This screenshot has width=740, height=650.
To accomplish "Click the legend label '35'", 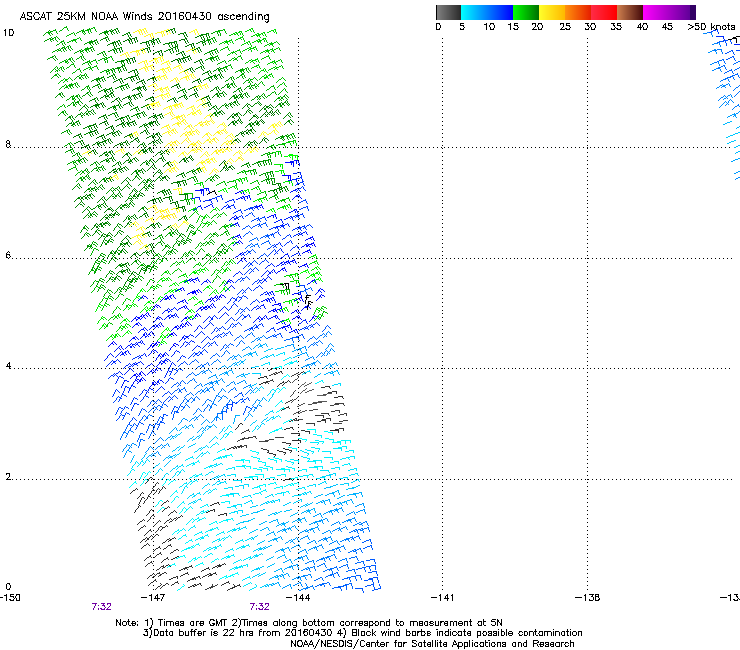I will (616, 27).
